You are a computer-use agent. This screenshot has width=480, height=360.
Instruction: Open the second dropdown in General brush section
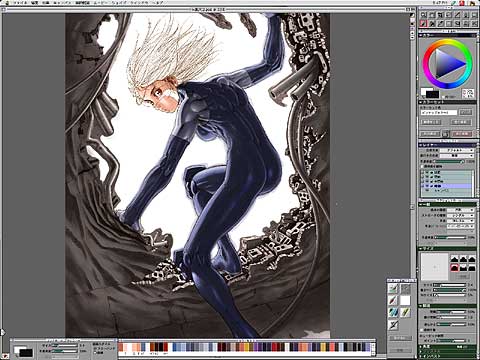460,215
